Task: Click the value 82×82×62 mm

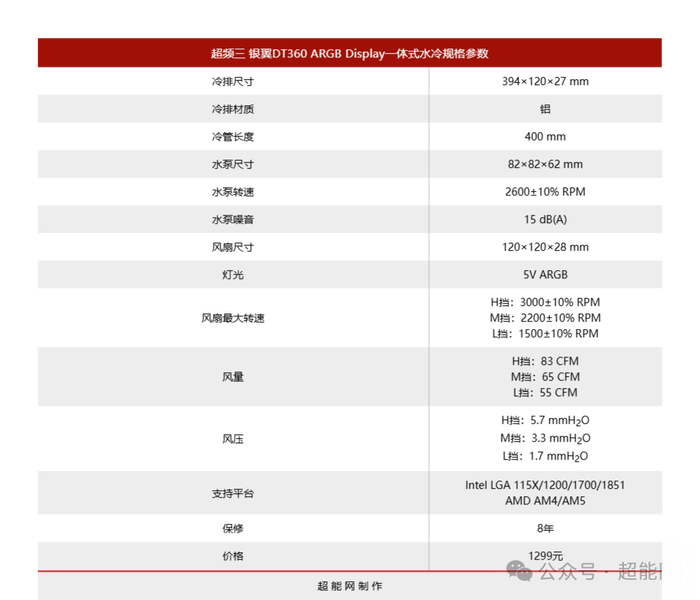Action: coord(545,164)
